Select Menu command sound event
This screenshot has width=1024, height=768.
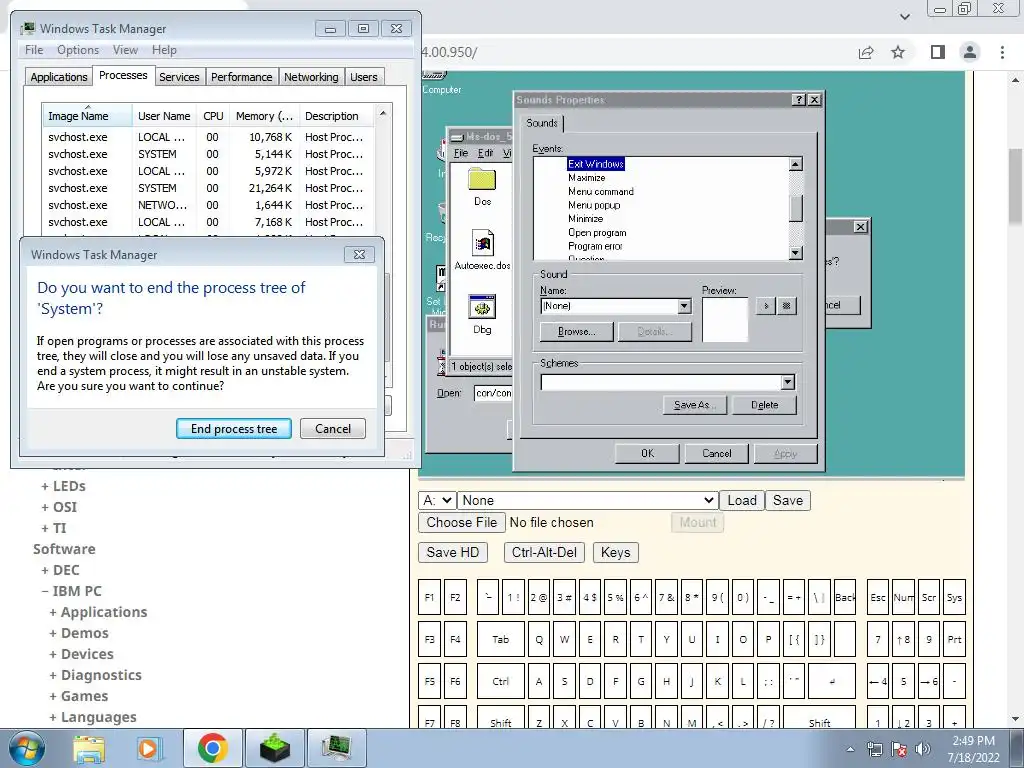coord(601,191)
